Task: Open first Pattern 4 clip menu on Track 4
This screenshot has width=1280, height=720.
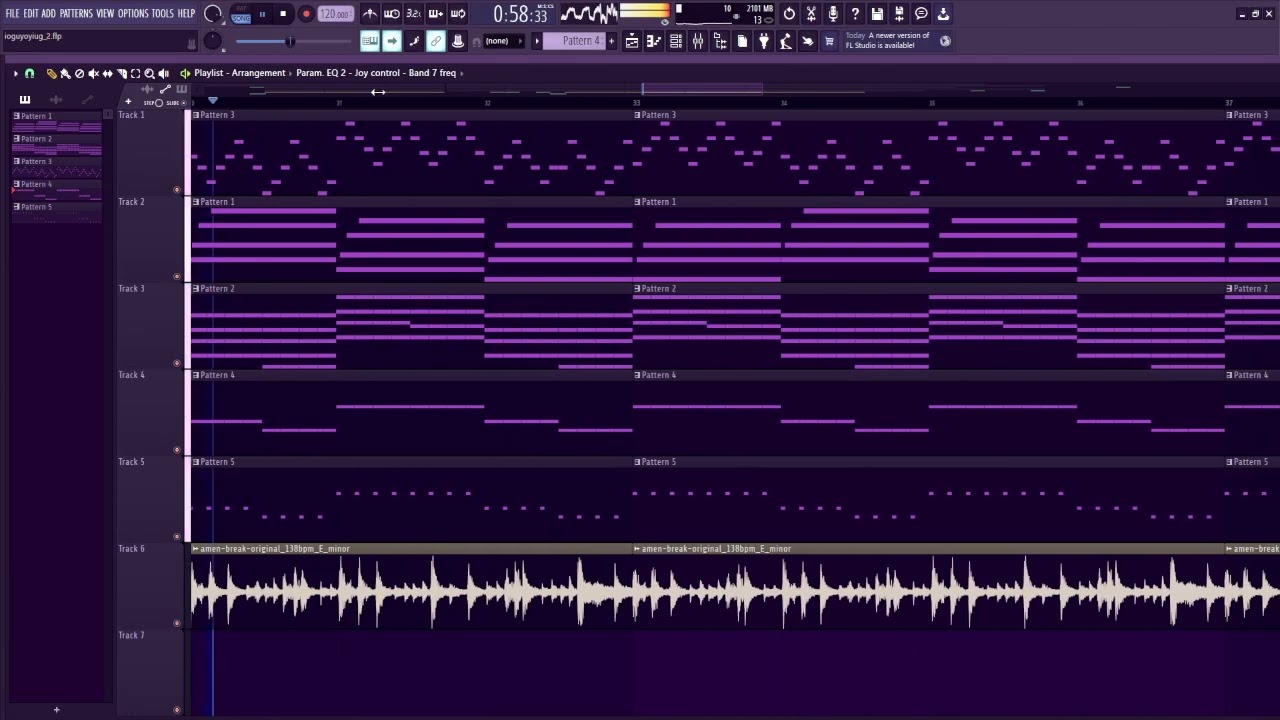Action: [196, 375]
